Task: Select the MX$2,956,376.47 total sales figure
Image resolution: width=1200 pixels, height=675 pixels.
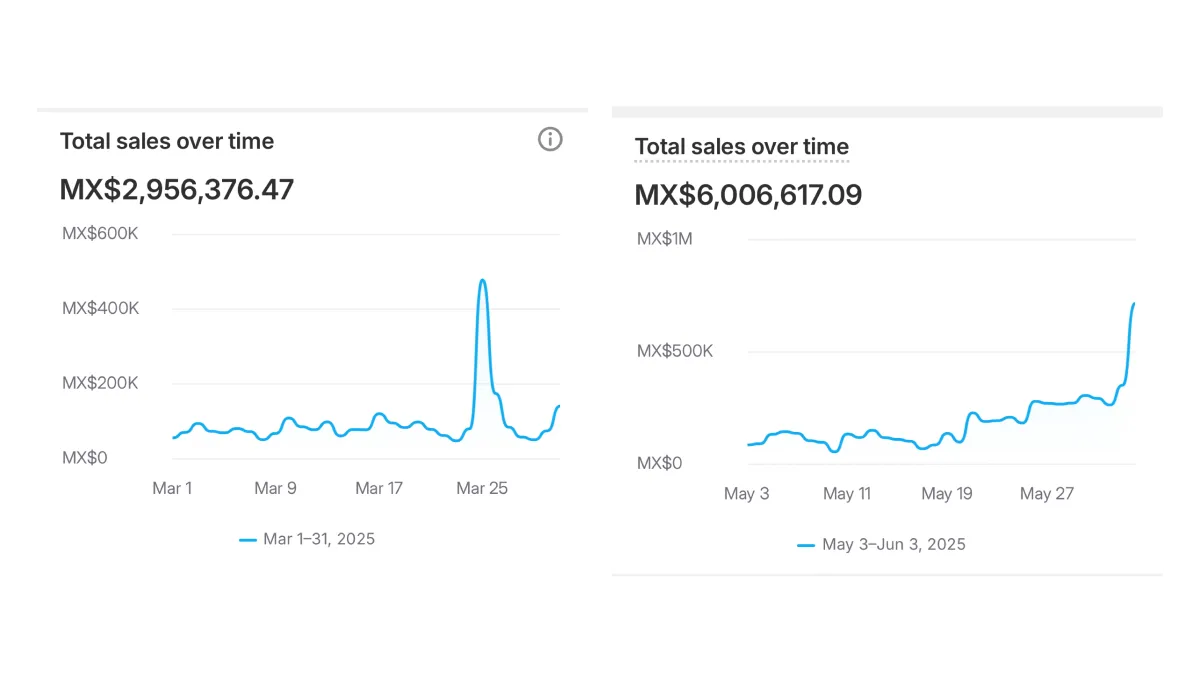Action: pyautogui.click(x=177, y=189)
